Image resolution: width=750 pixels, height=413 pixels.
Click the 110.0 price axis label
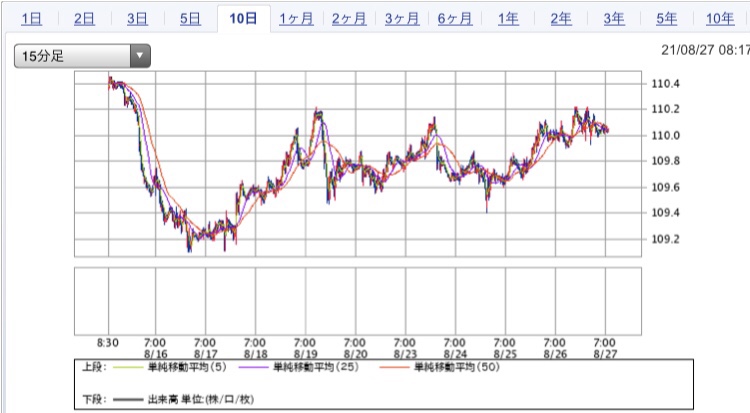point(665,135)
